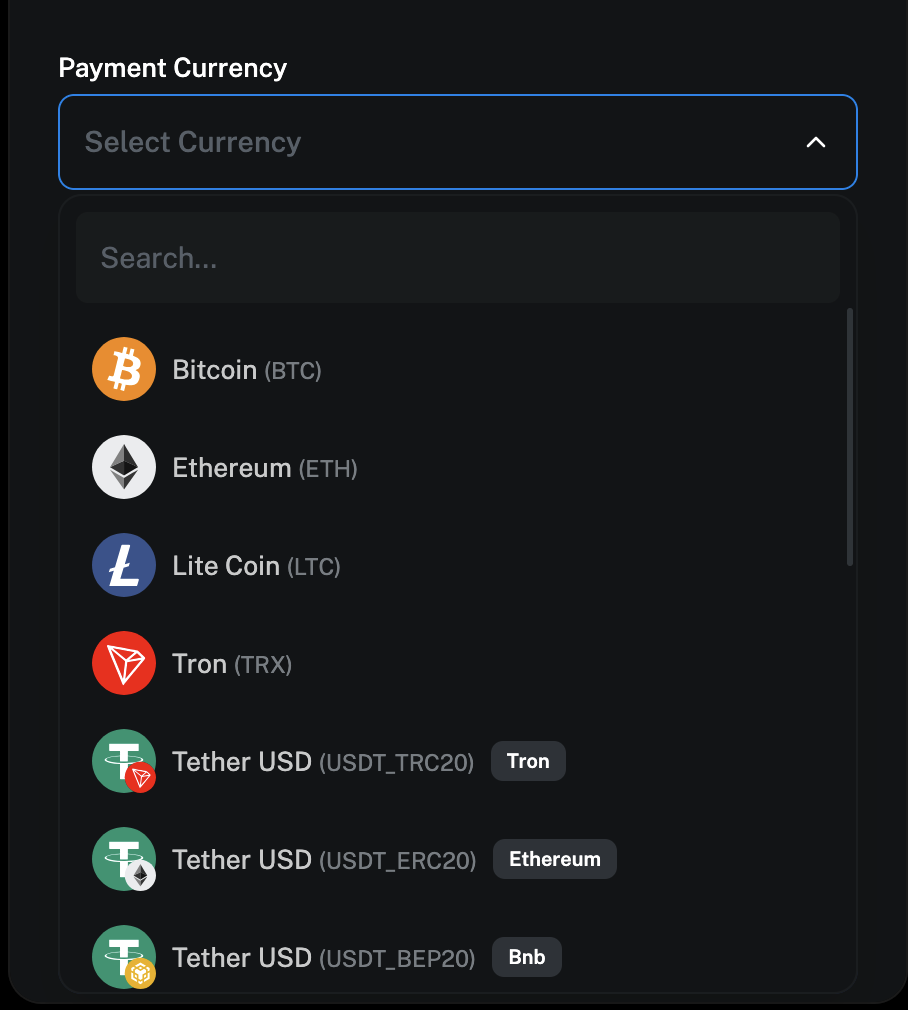
Task: Select Bitcoin (BTC) from the list
Action: [458, 370]
